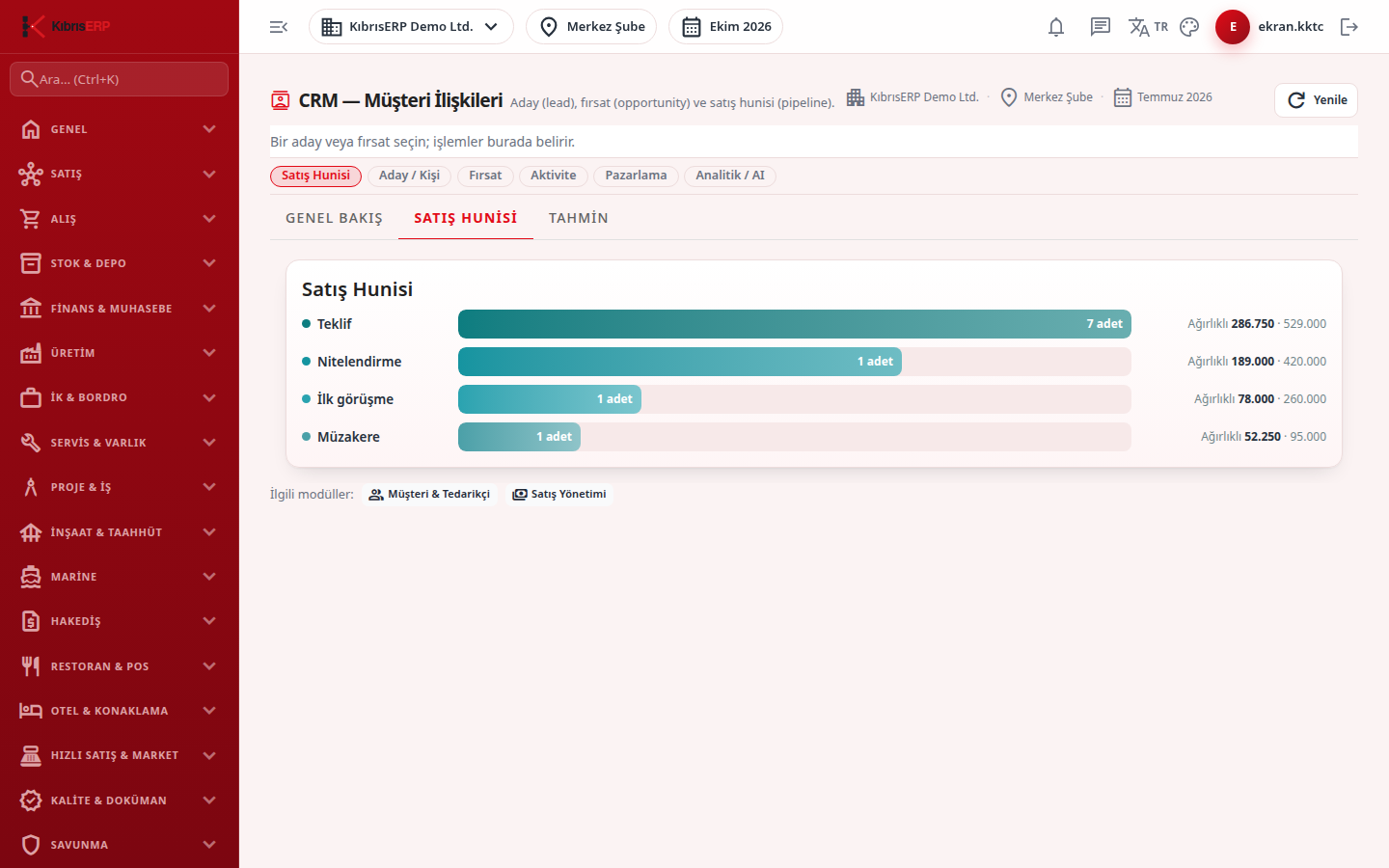Expand the HAKEDİŞ chevron
The image size is (1389, 868).
[x=209, y=621]
